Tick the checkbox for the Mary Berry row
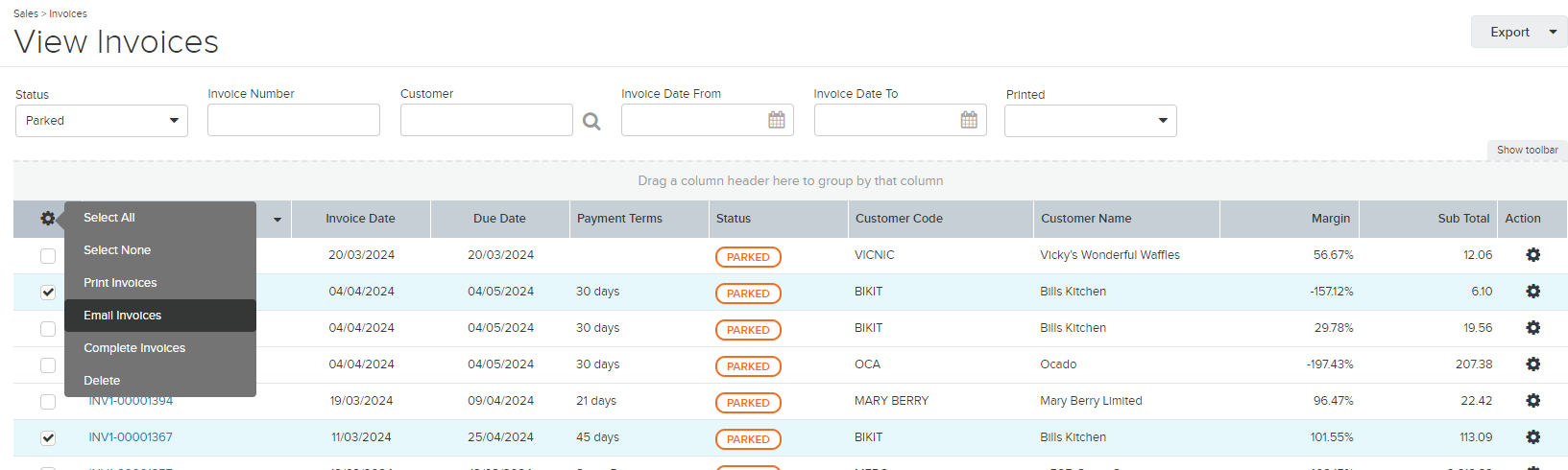The width and height of the screenshot is (1568, 470). pos(48,402)
